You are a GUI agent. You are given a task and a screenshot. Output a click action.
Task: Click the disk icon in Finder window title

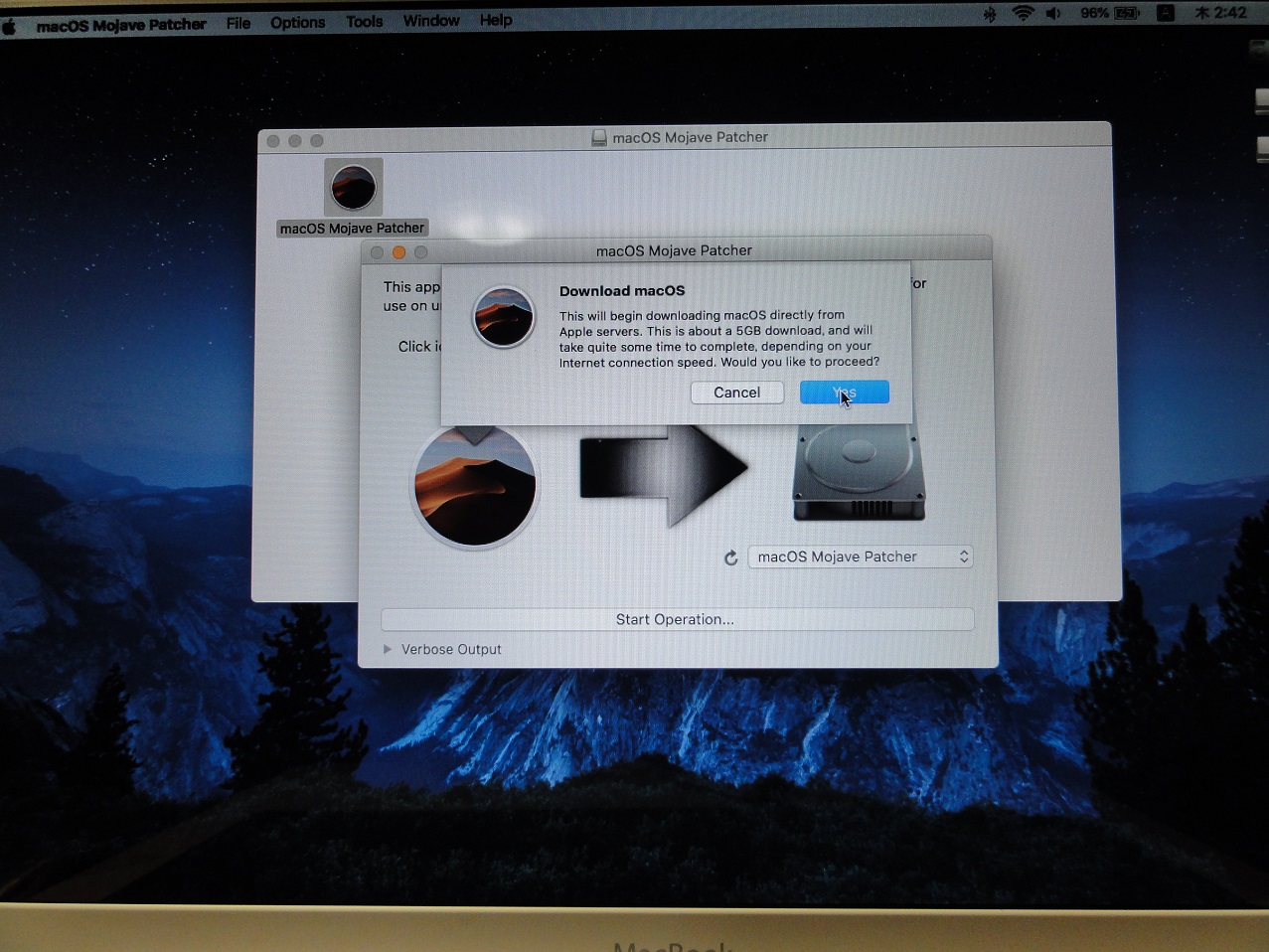click(599, 138)
